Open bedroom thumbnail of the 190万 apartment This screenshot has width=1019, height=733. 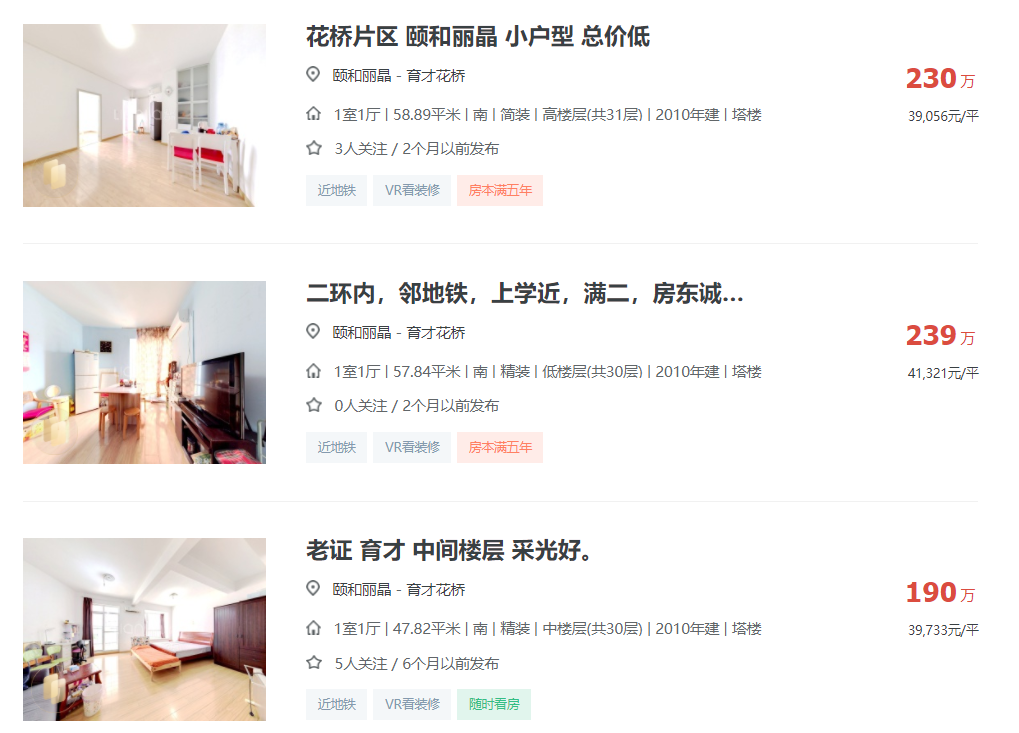point(144,629)
